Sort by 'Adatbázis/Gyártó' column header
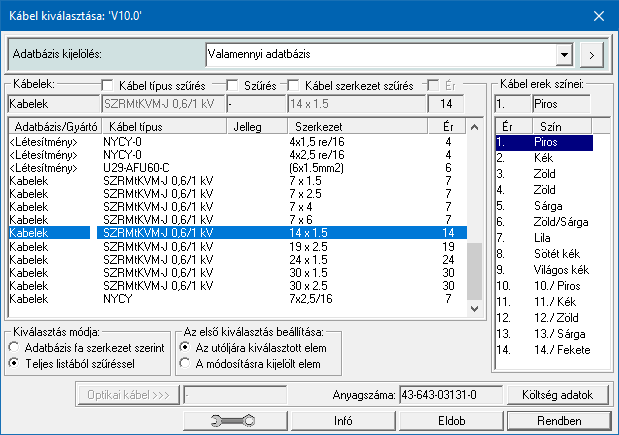Viewport: 619px width, 435px height. point(50,127)
